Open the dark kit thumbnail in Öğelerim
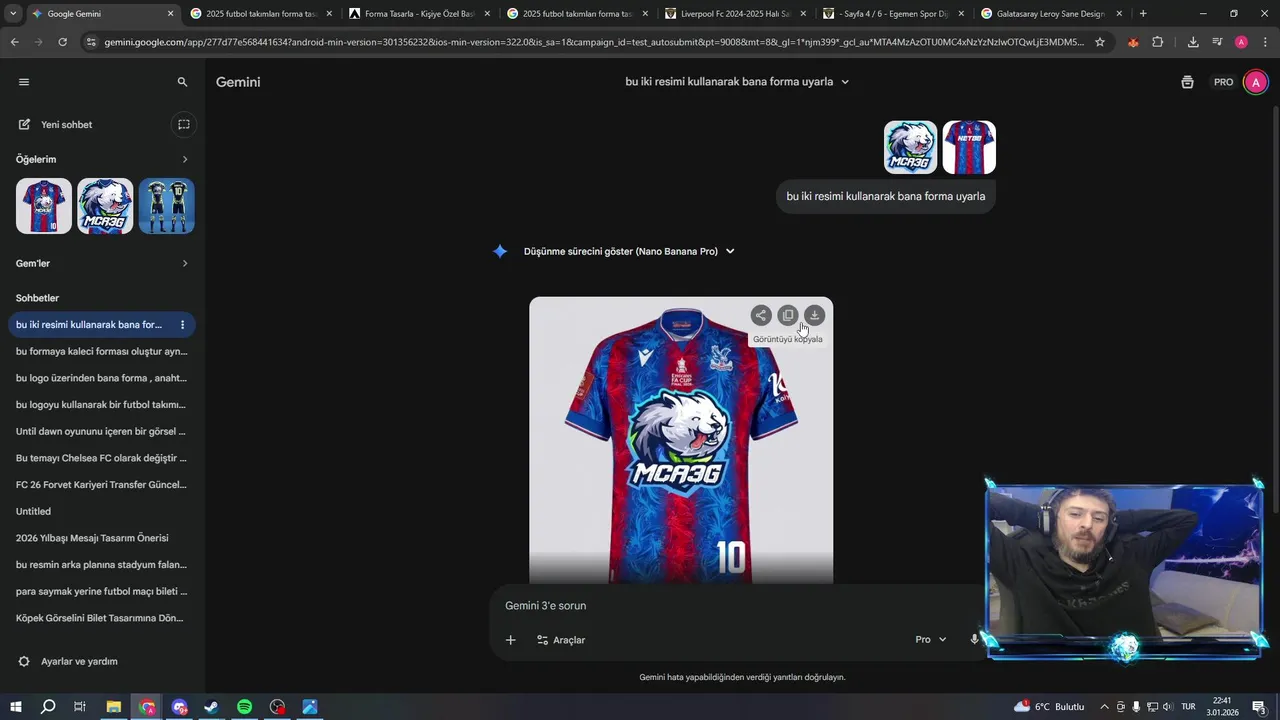1280x720 pixels. 166,206
